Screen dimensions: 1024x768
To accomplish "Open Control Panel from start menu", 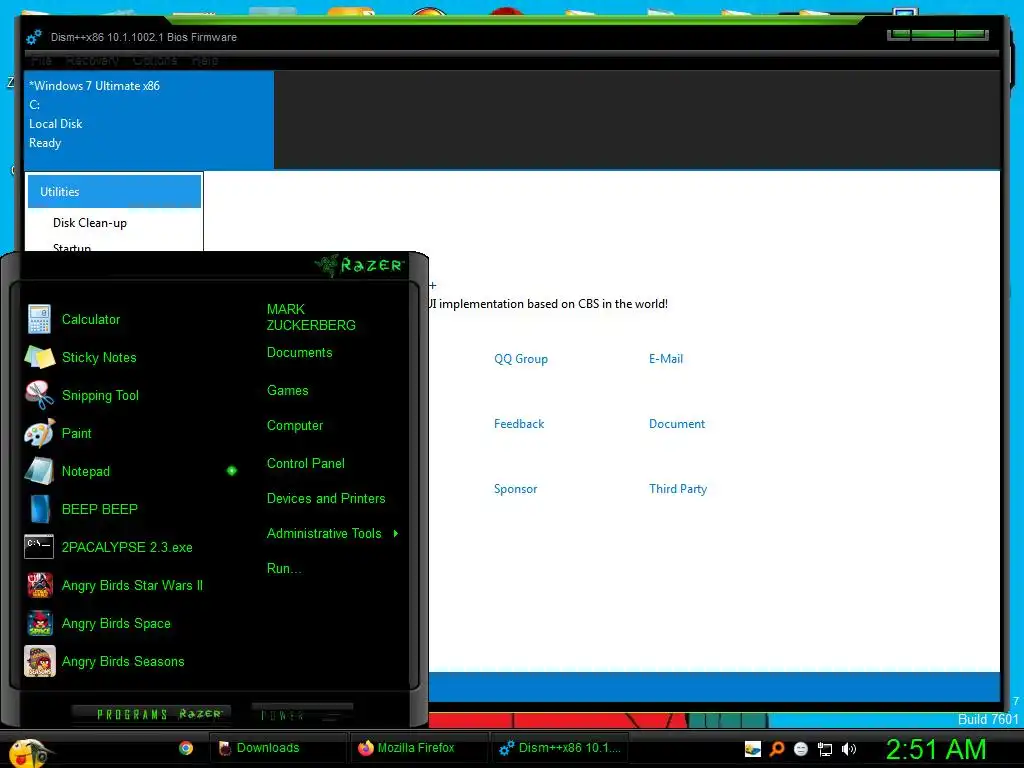I will pyautogui.click(x=306, y=464).
